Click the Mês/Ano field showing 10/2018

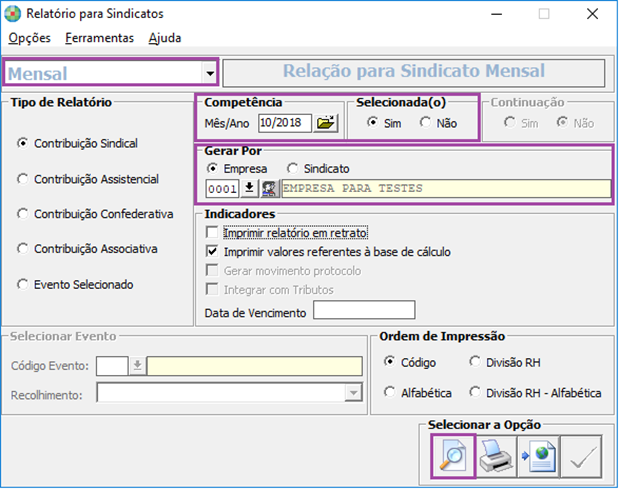[x=285, y=123]
